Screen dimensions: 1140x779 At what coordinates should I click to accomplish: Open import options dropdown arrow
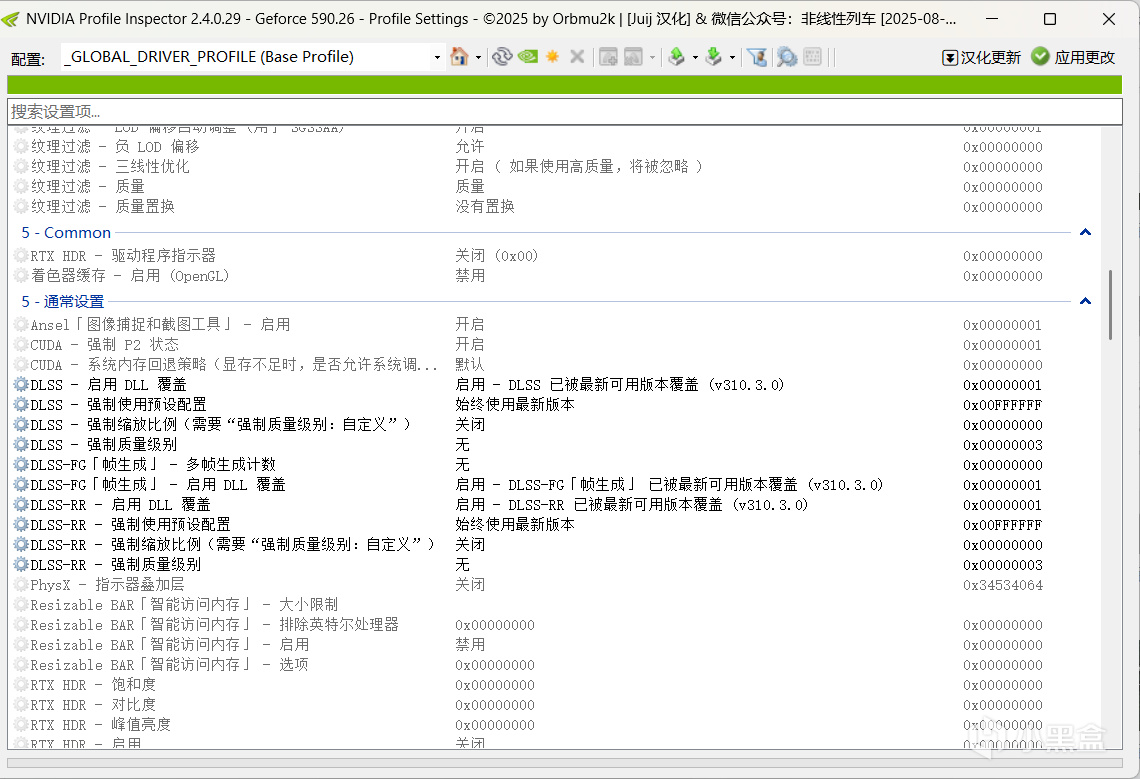(732, 57)
